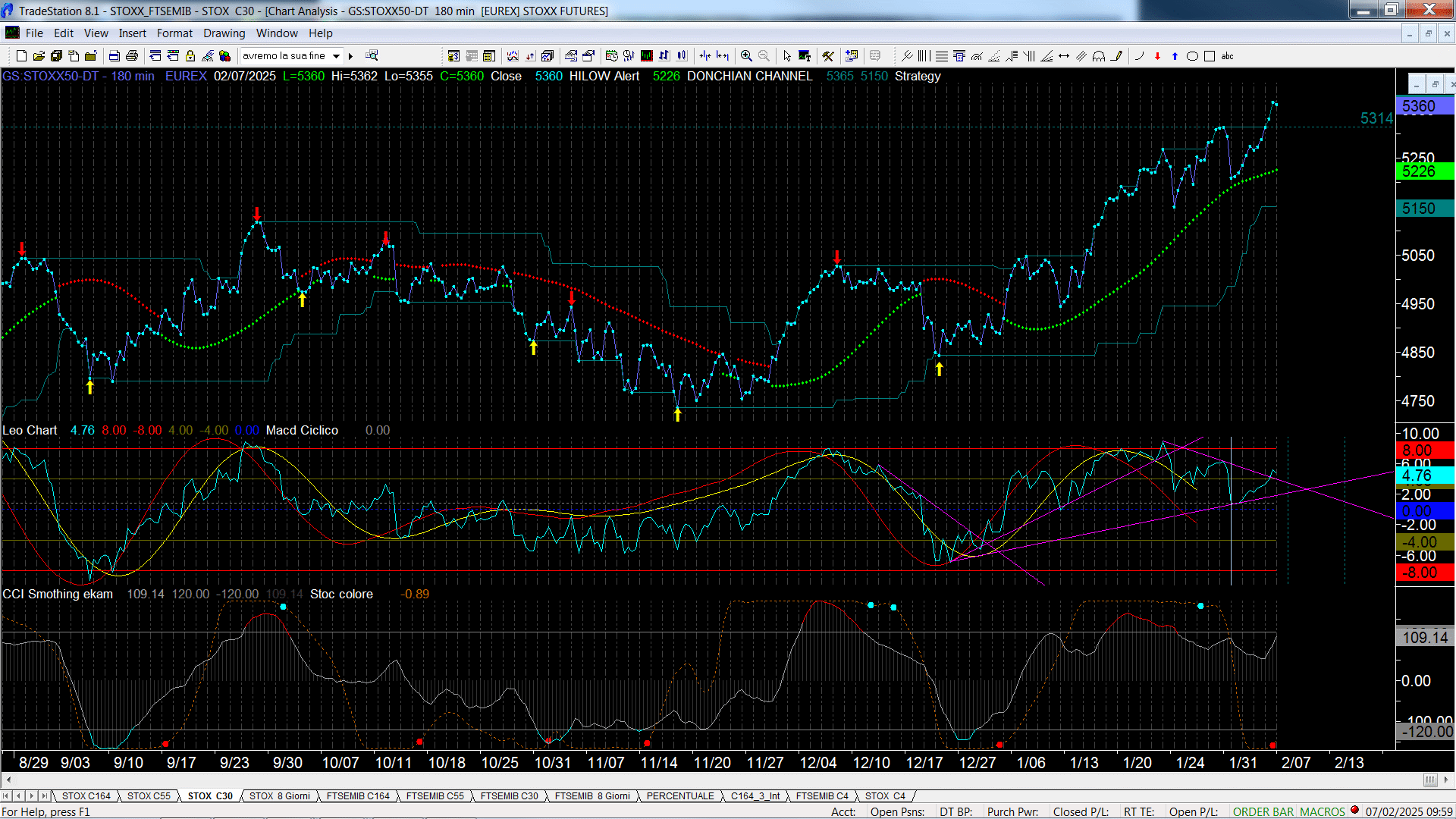Switch to the STOX C164 tab
Image resolution: width=1456 pixels, height=819 pixels.
click(86, 796)
